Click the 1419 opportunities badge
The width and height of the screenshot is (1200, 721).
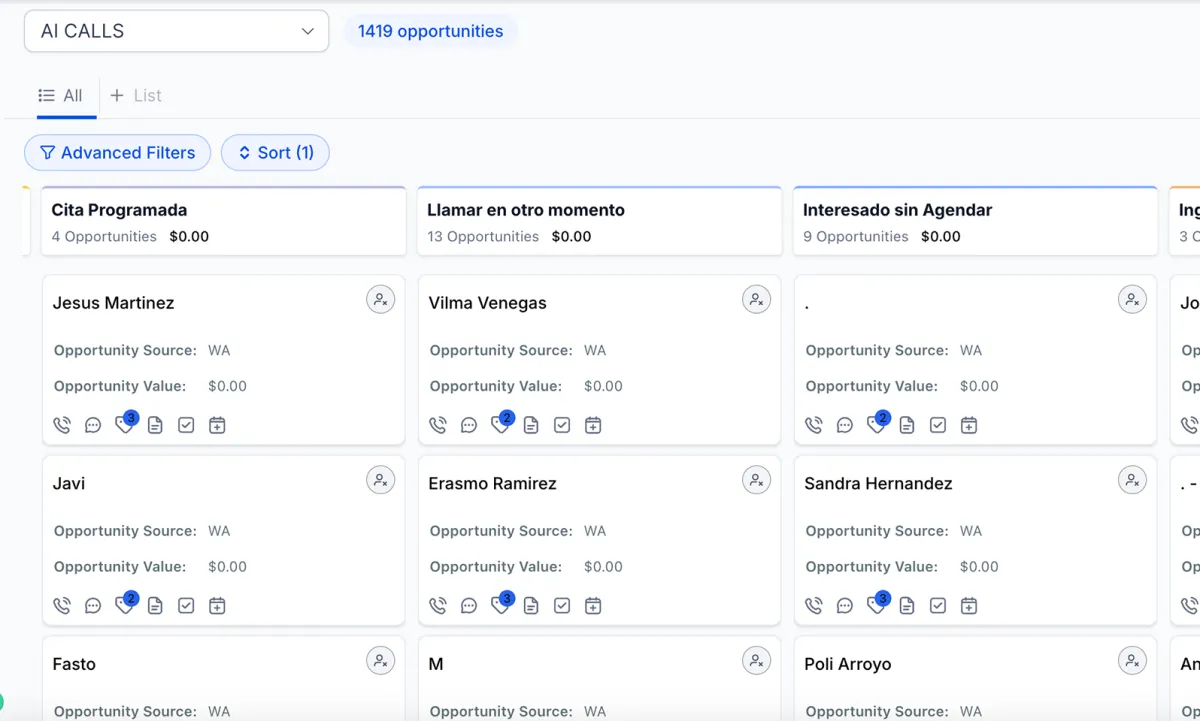(430, 31)
